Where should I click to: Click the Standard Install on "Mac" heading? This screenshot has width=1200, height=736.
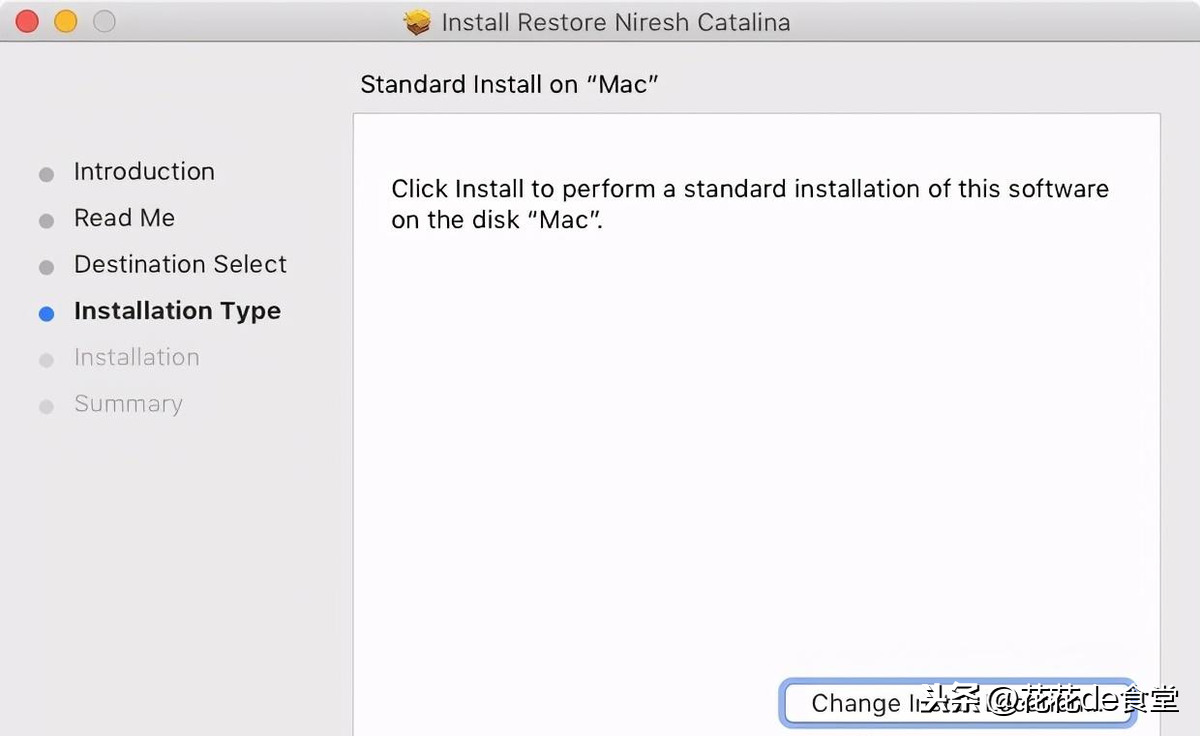509,84
